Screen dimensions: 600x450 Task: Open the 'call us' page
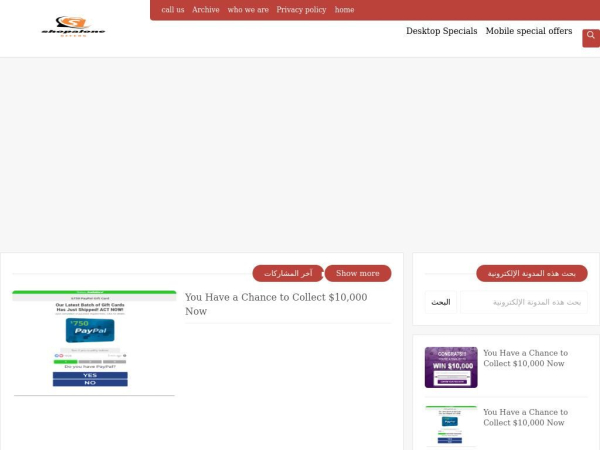tap(173, 10)
